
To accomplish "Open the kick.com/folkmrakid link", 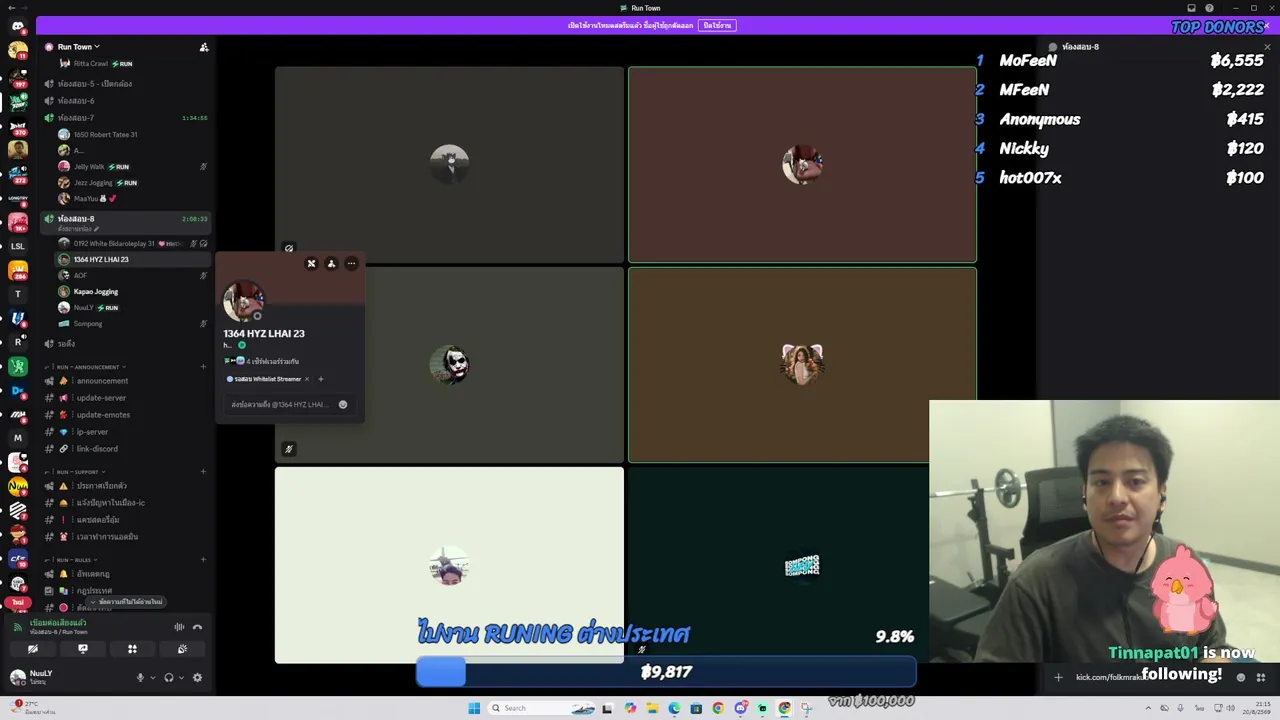I will 1112,678.
